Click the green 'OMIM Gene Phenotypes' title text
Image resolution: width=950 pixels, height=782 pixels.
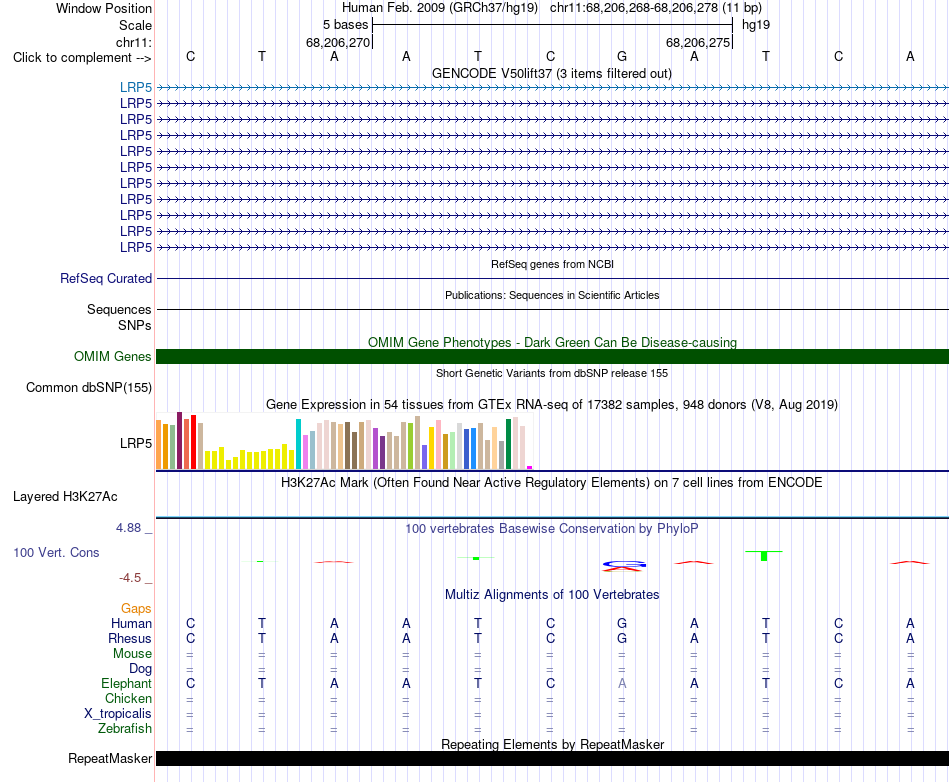(552, 342)
